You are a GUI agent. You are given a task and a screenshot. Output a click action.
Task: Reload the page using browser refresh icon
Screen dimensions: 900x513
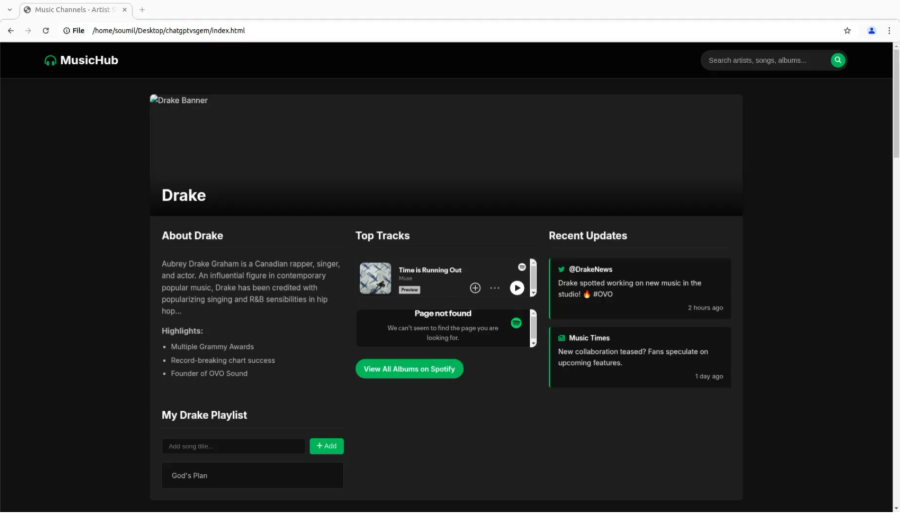click(x=45, y=31)
